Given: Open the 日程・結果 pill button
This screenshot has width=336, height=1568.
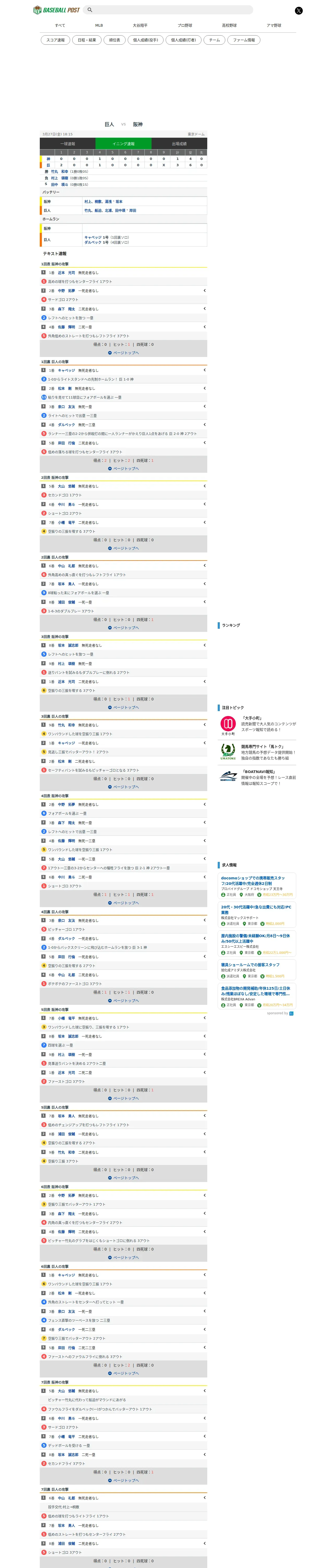Looking at the screenshot, I should click(x=87, y=40).
